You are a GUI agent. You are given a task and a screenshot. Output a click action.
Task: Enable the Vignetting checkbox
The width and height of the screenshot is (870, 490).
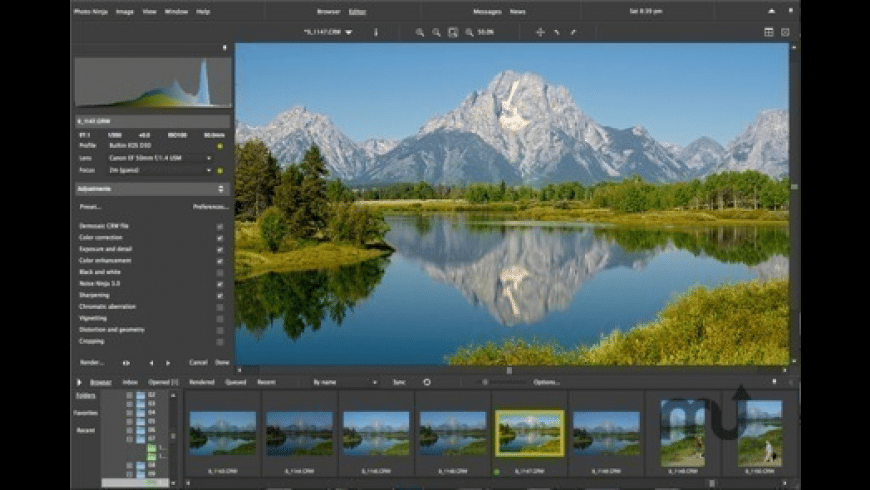pyautogui.click(x=220, y=318)
